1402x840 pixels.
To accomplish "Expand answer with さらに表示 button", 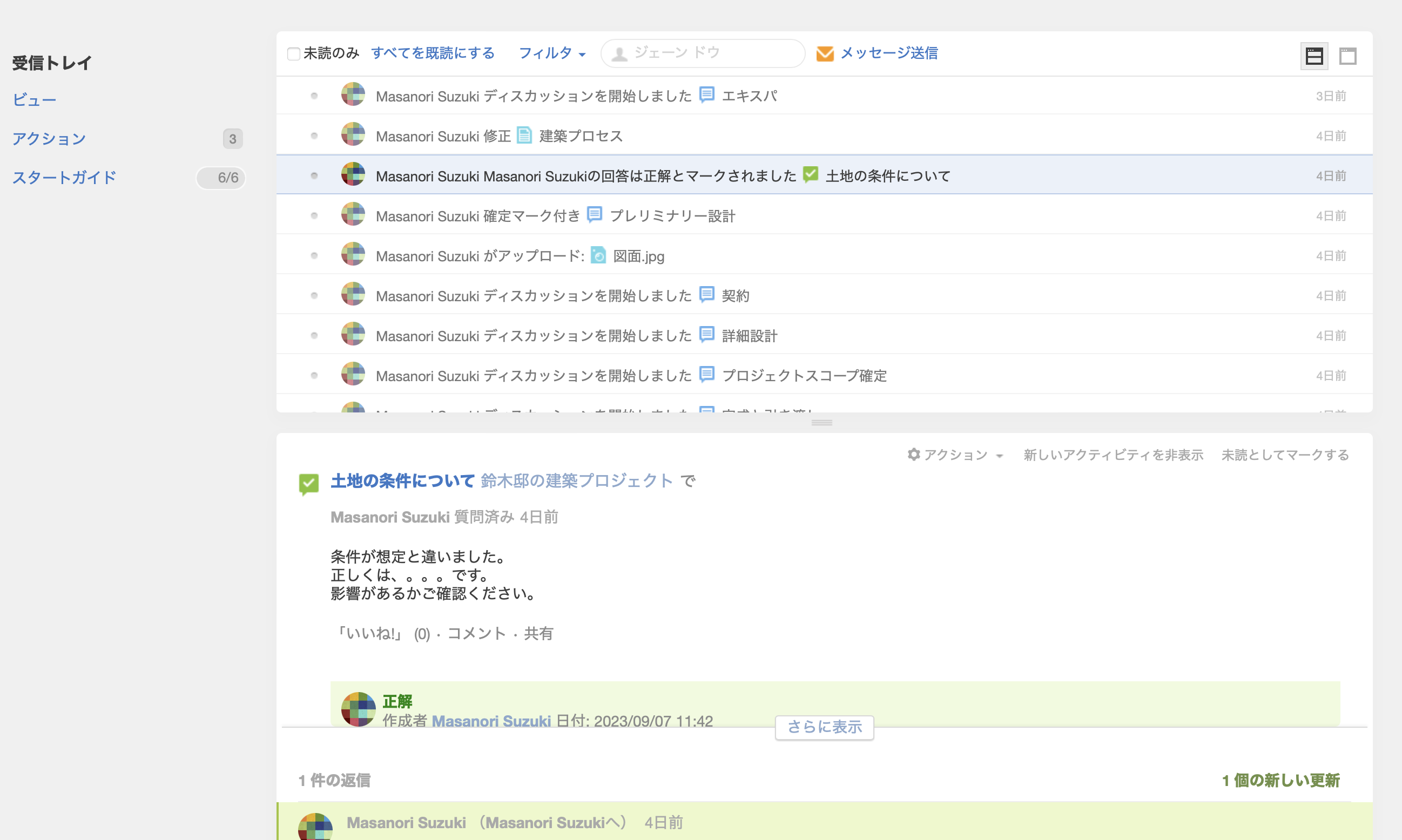I will tap(824, 727).
